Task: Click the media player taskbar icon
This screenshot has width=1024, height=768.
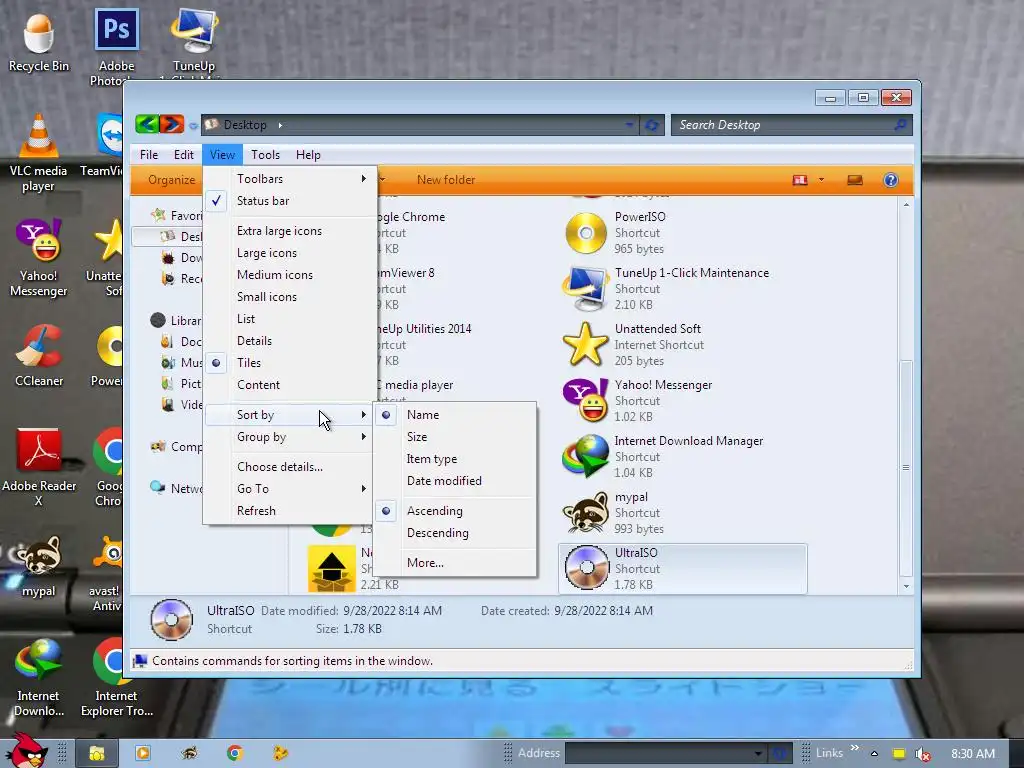Action: (143, 754)
